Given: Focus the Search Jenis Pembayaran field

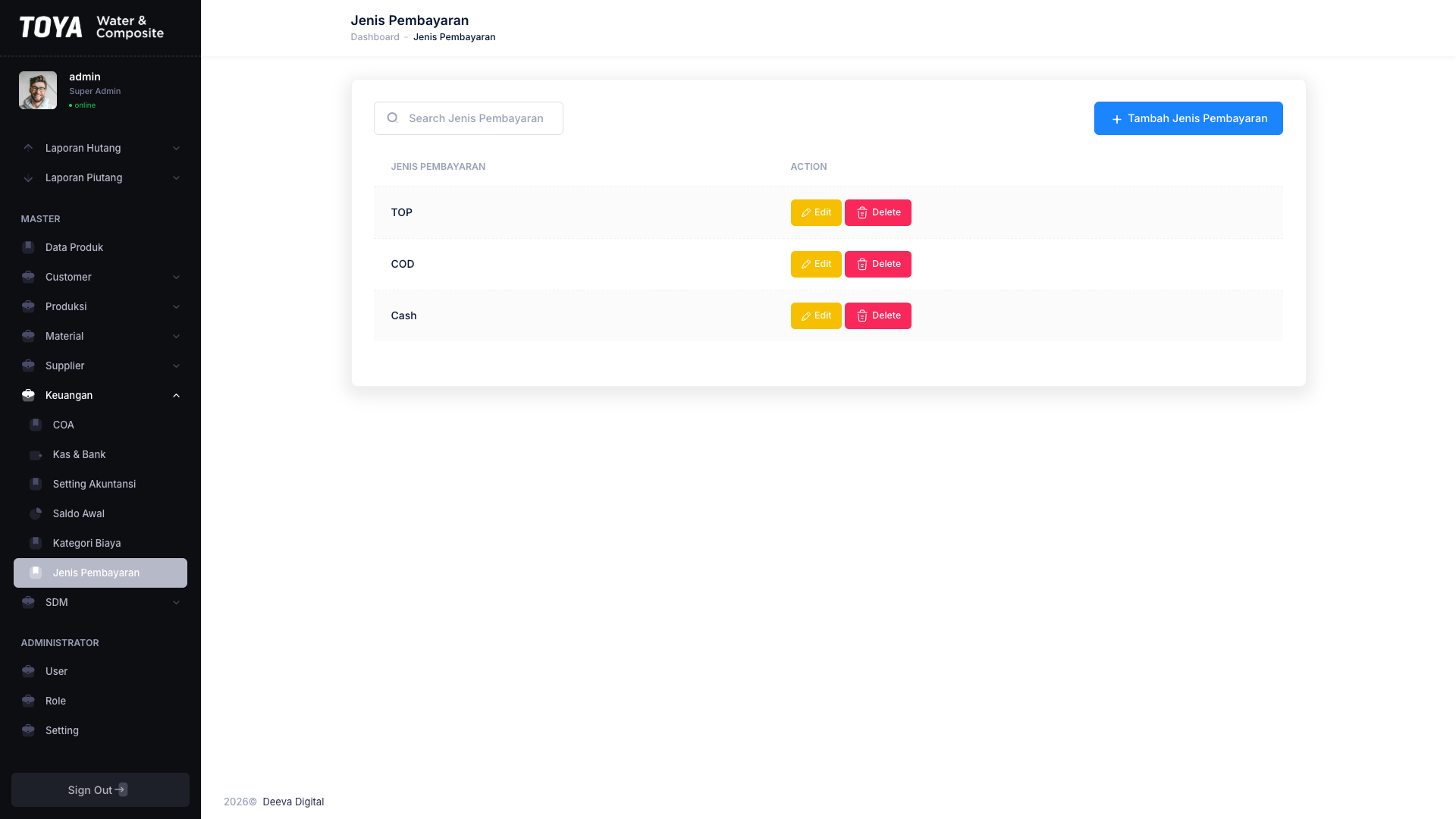Looking at the screenshot, I should (x=469, y=118).
